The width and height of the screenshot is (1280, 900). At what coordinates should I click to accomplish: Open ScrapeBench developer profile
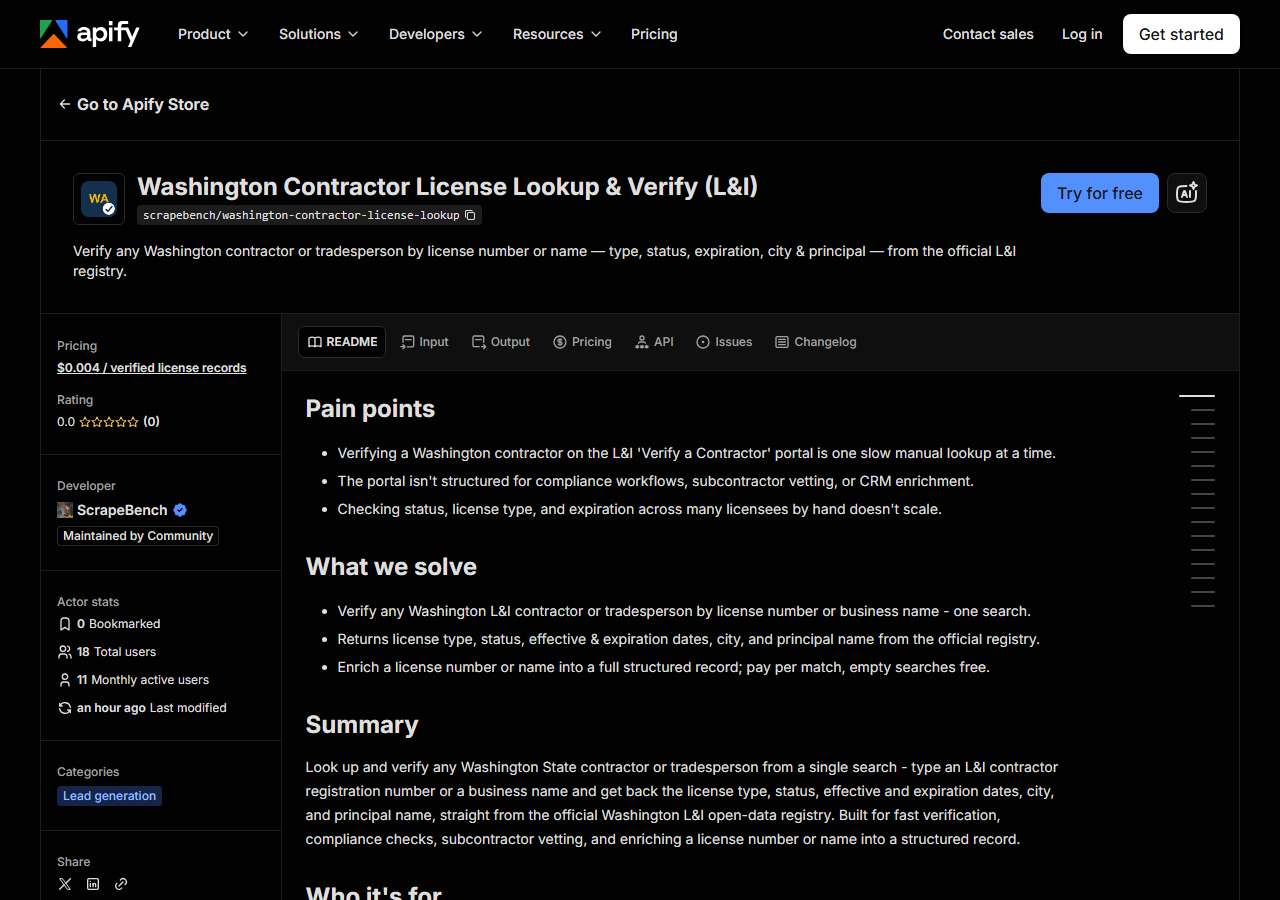click(x=122, y=510)
